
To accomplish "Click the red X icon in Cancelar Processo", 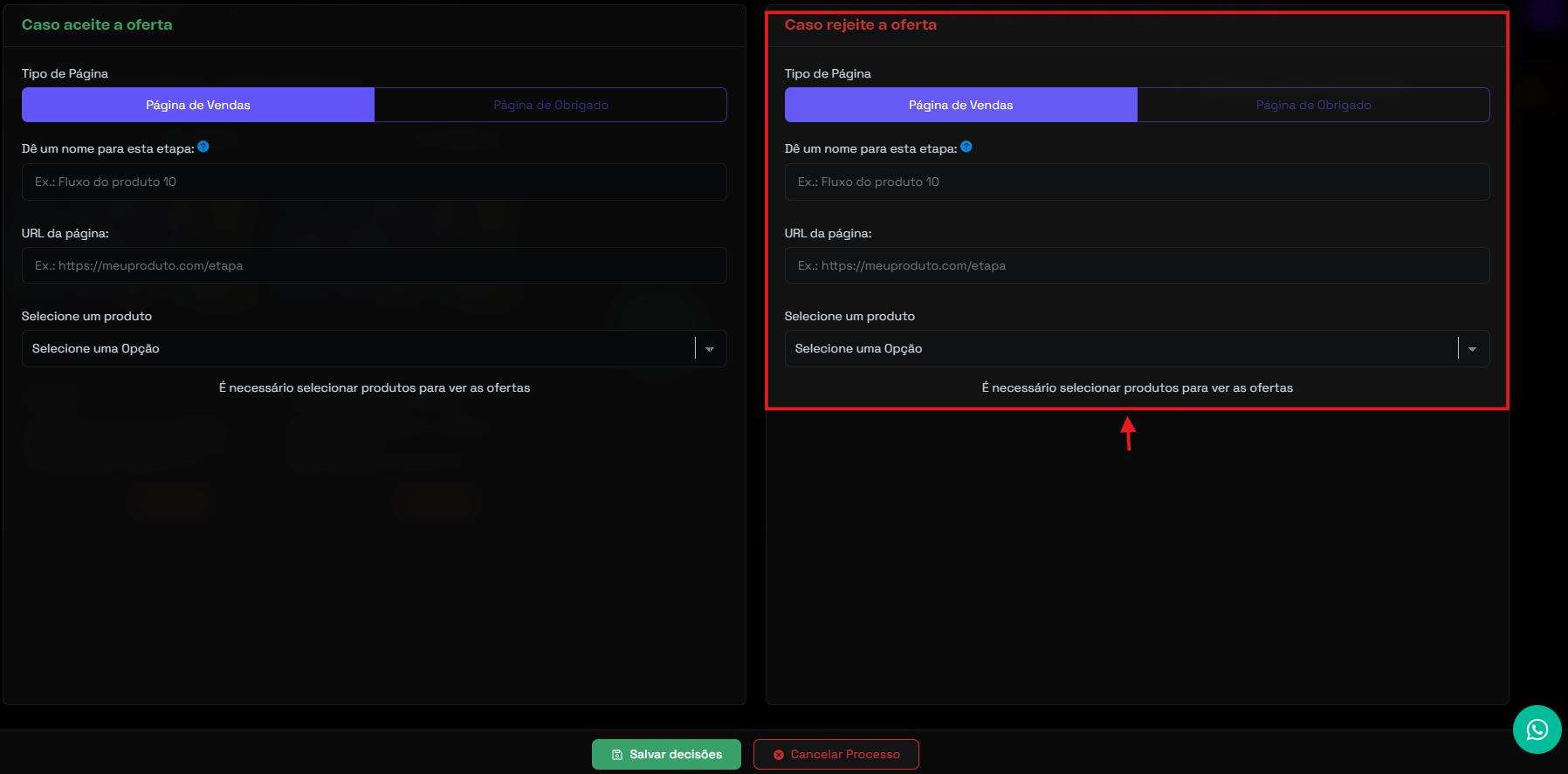I will [x=779, y=755].
